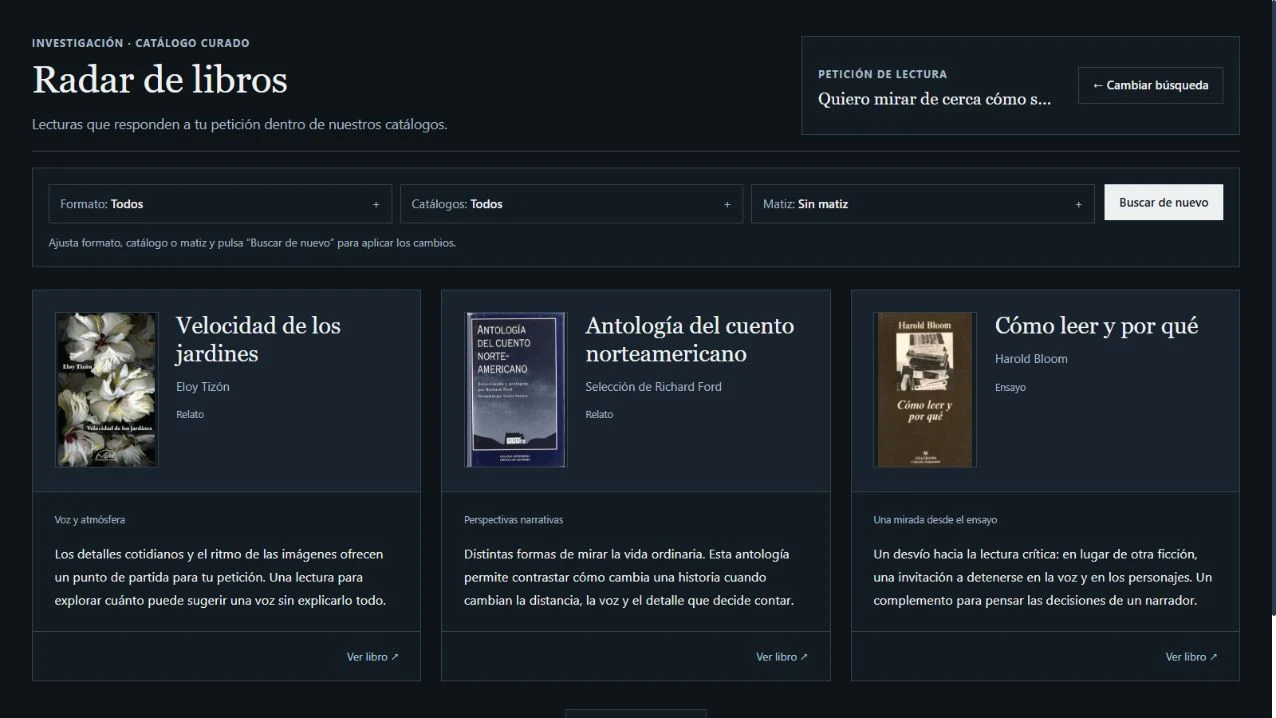Viewport: 1276px width, 718px height.
Task: Click the Petición de lectura label
Action: (x=882, y=74)
